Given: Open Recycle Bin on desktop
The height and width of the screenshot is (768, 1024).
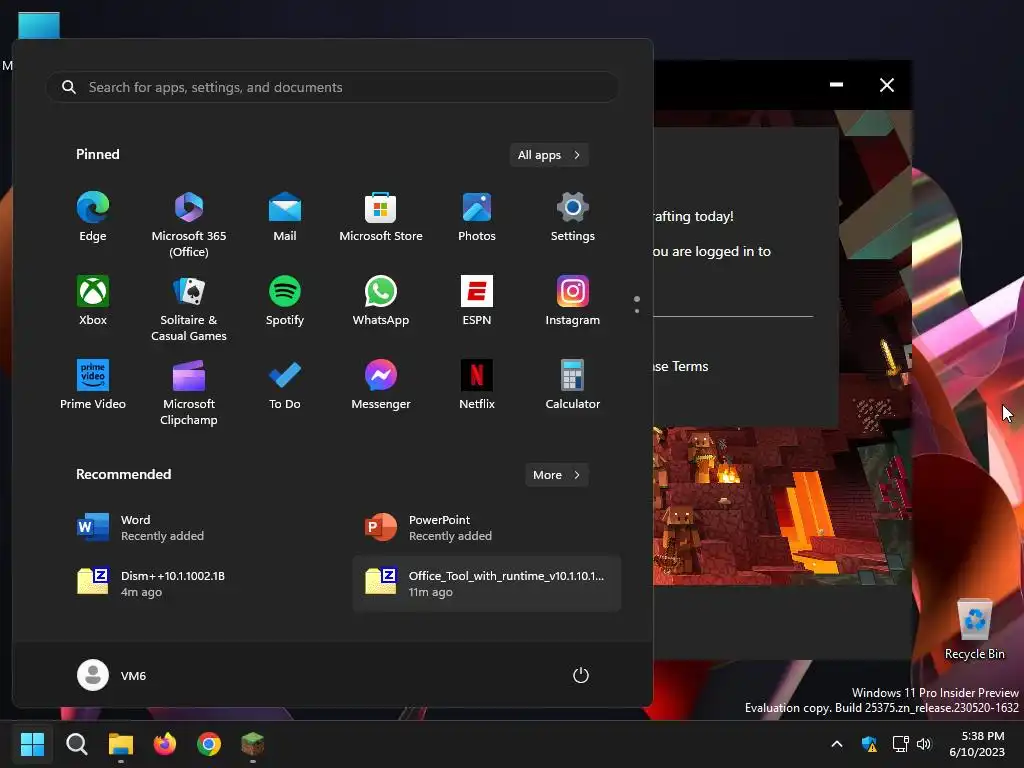Looking at the screenshot, I should [974, 630].
